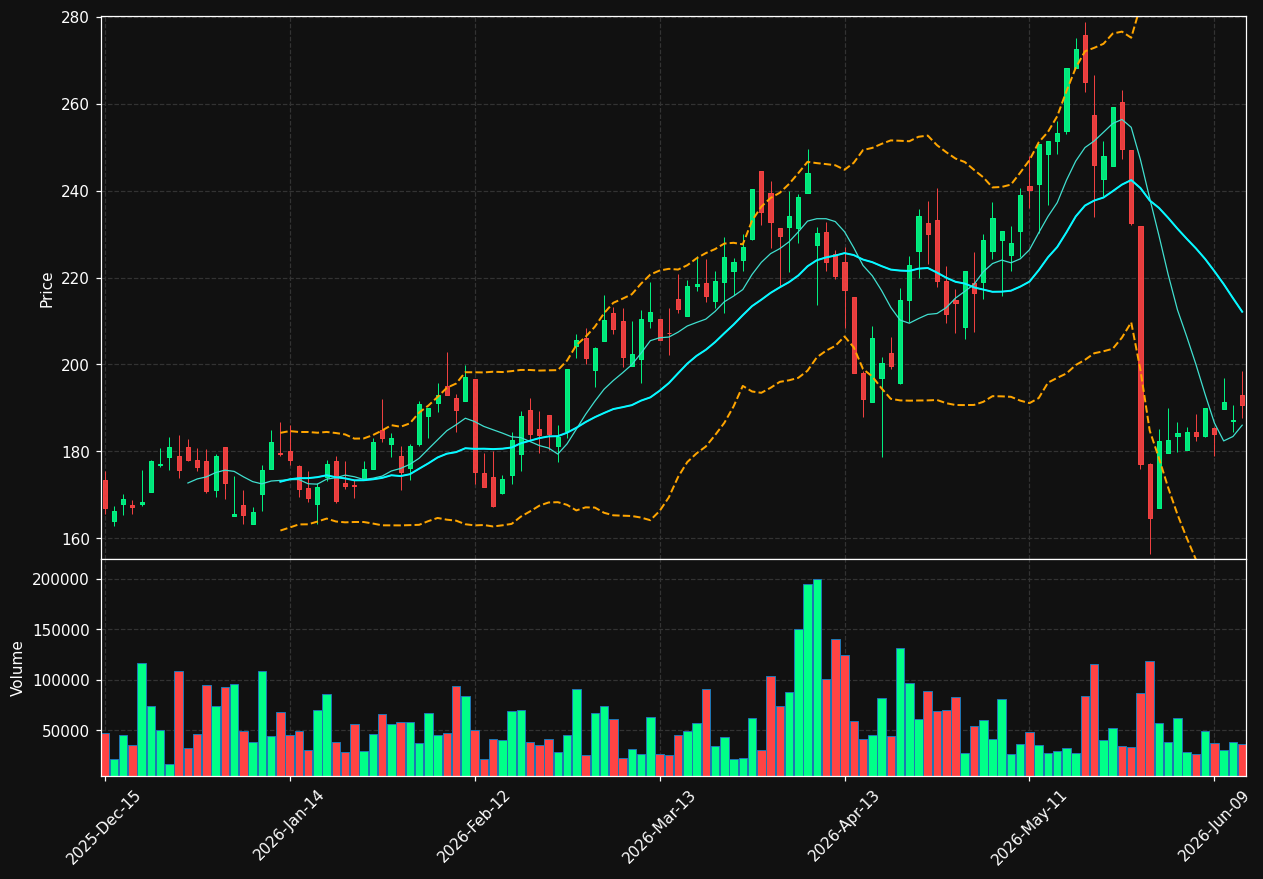The width and height of the screenshot is (1263, 879).
Task: Click the 2026-Apr-13 date label
Action: [844, 827]
